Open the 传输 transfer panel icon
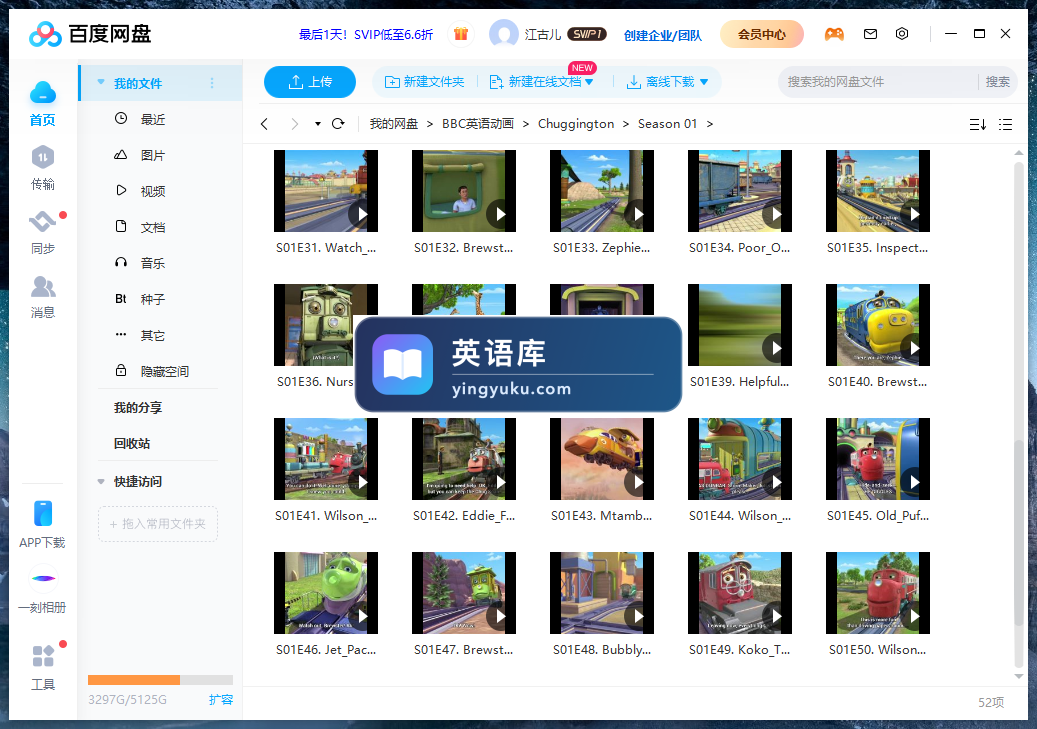The image size is (1037, 729). click(43, 157)
